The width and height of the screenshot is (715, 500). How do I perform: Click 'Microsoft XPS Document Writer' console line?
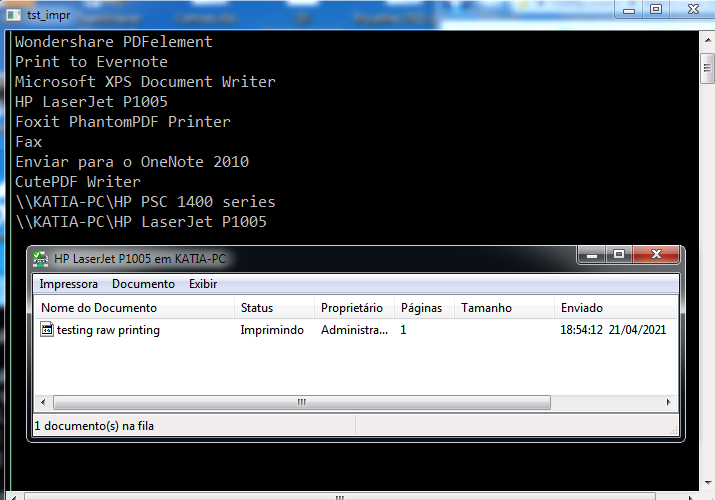pyautogui.click(x=145, y=82)
